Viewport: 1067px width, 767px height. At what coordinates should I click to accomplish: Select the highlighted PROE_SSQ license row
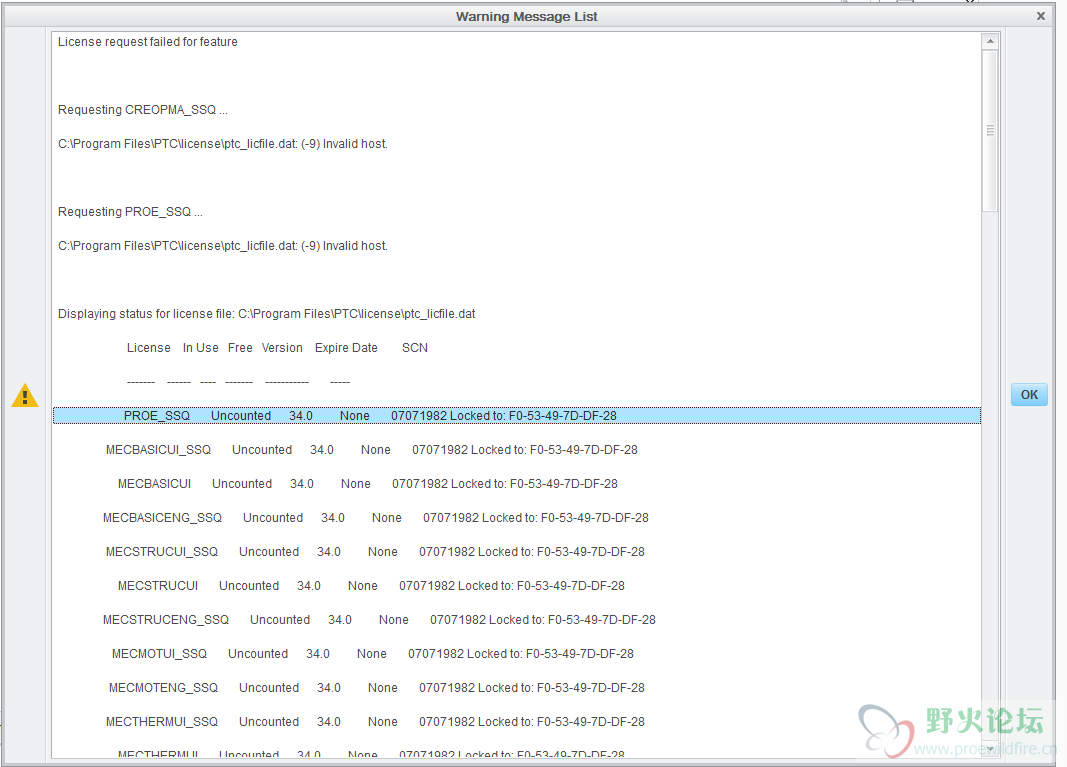516,415
